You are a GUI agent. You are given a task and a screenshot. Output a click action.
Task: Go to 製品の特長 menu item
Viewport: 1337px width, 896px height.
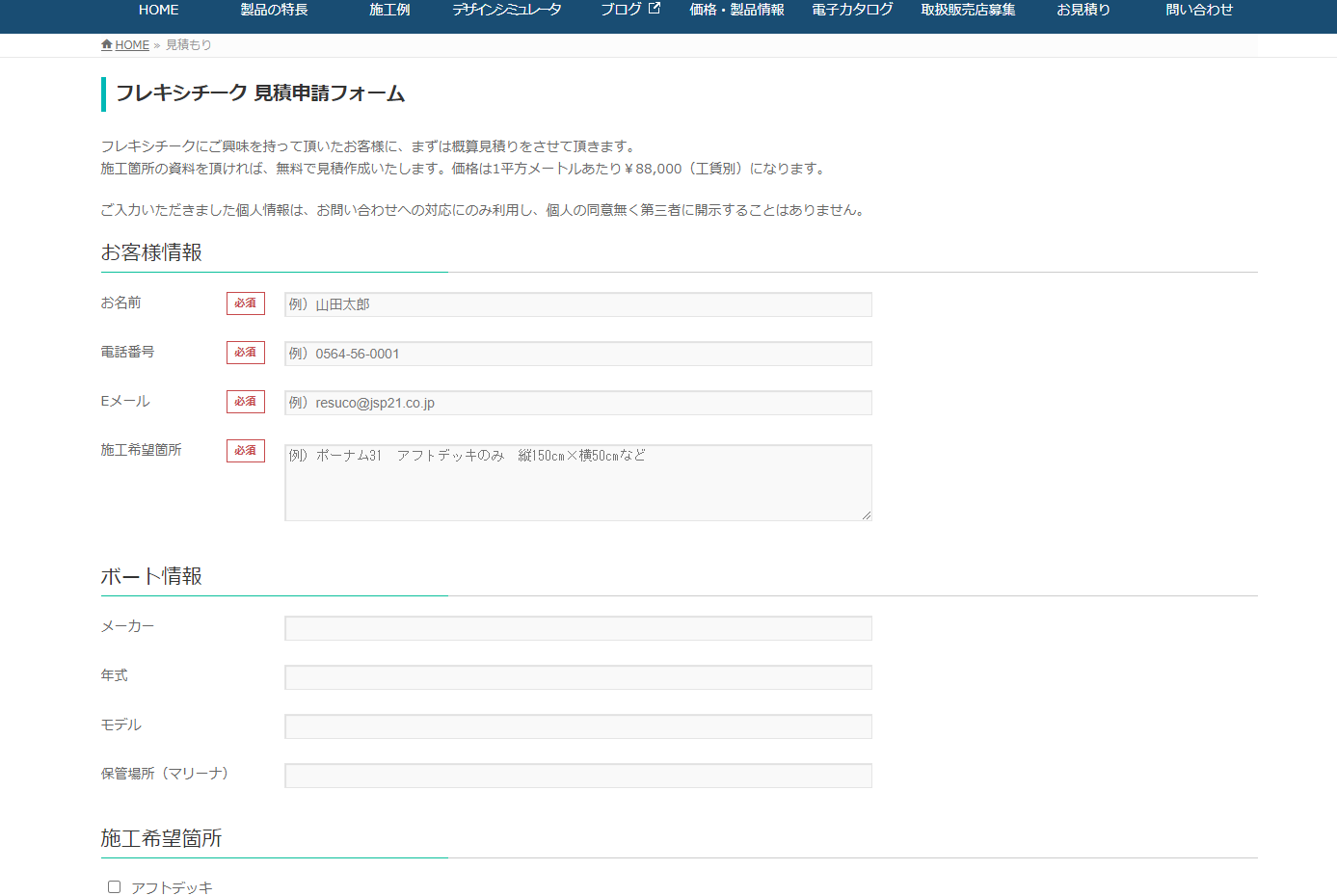pyautogui.click(x=274, y=10)
